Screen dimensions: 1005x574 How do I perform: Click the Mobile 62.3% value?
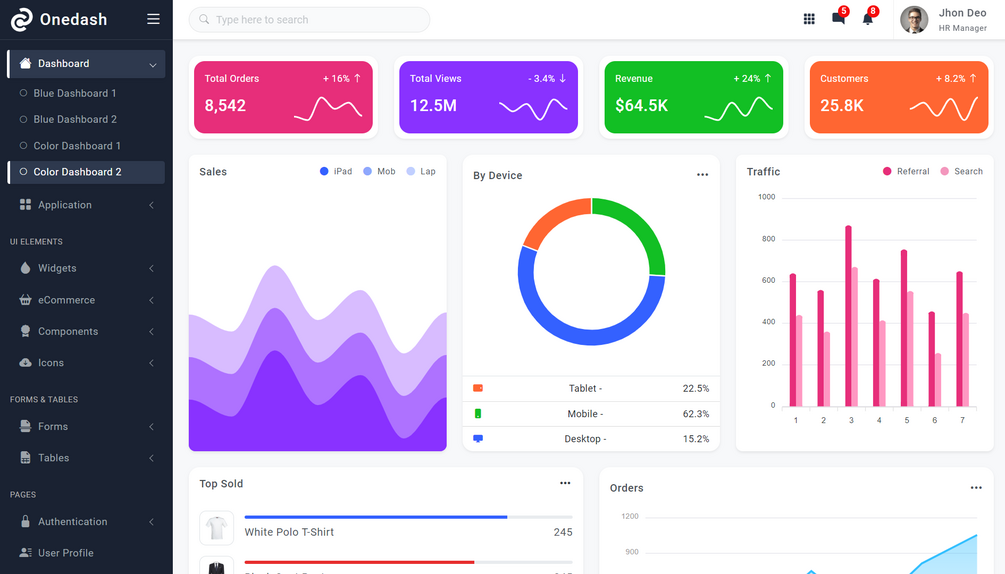pyautogui.click(x=695, y=414)
